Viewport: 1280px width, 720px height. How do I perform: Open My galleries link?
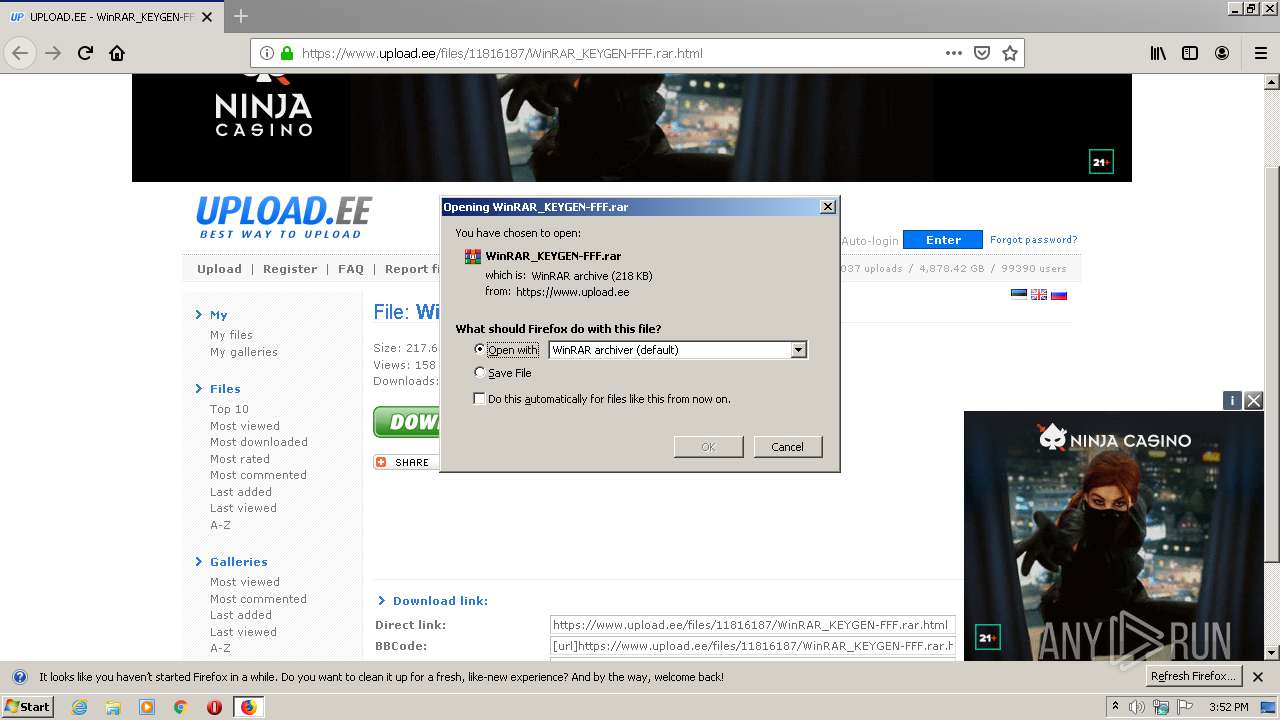click(x=244, y=352)
